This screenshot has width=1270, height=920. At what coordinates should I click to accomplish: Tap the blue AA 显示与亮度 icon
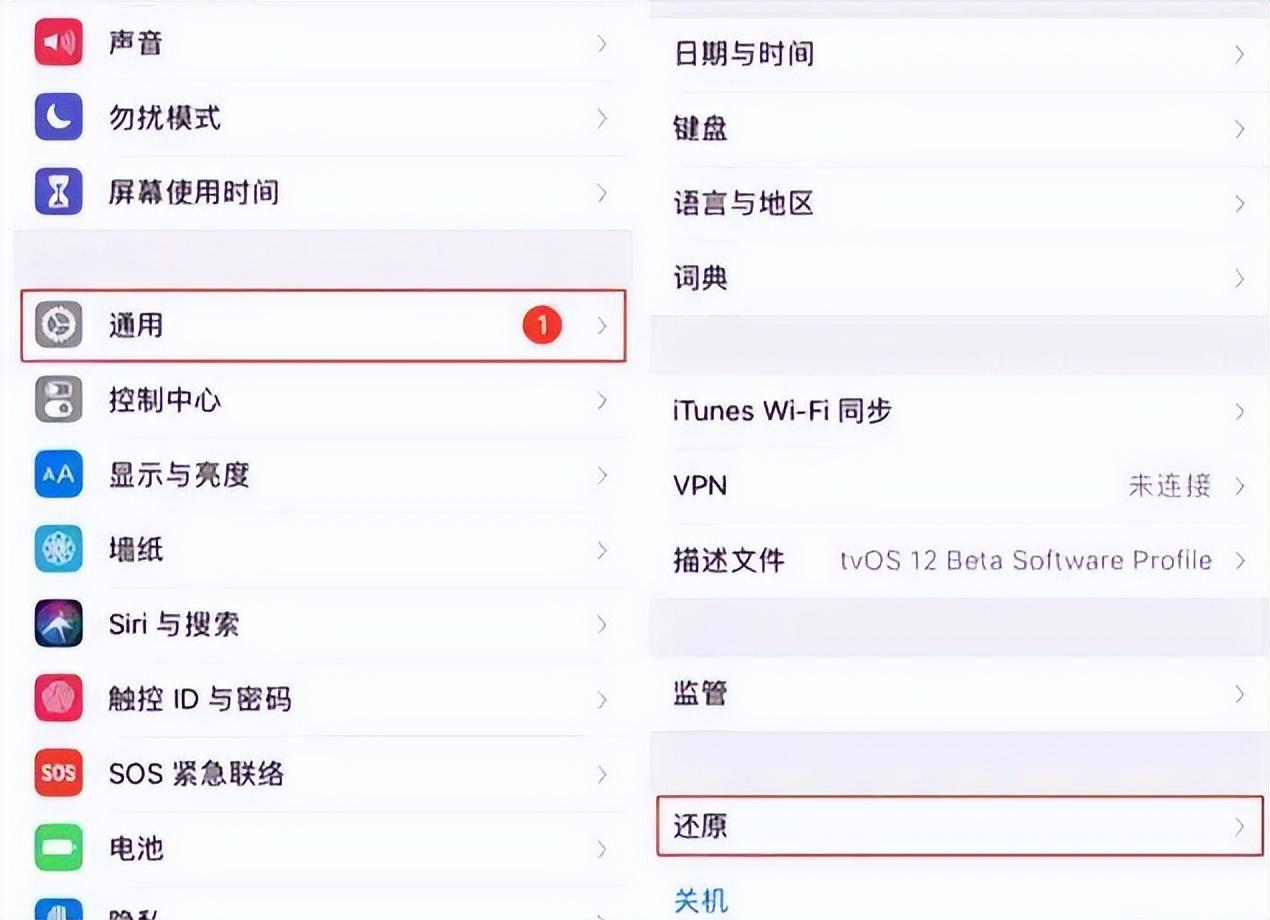click(x=59, y=475)
